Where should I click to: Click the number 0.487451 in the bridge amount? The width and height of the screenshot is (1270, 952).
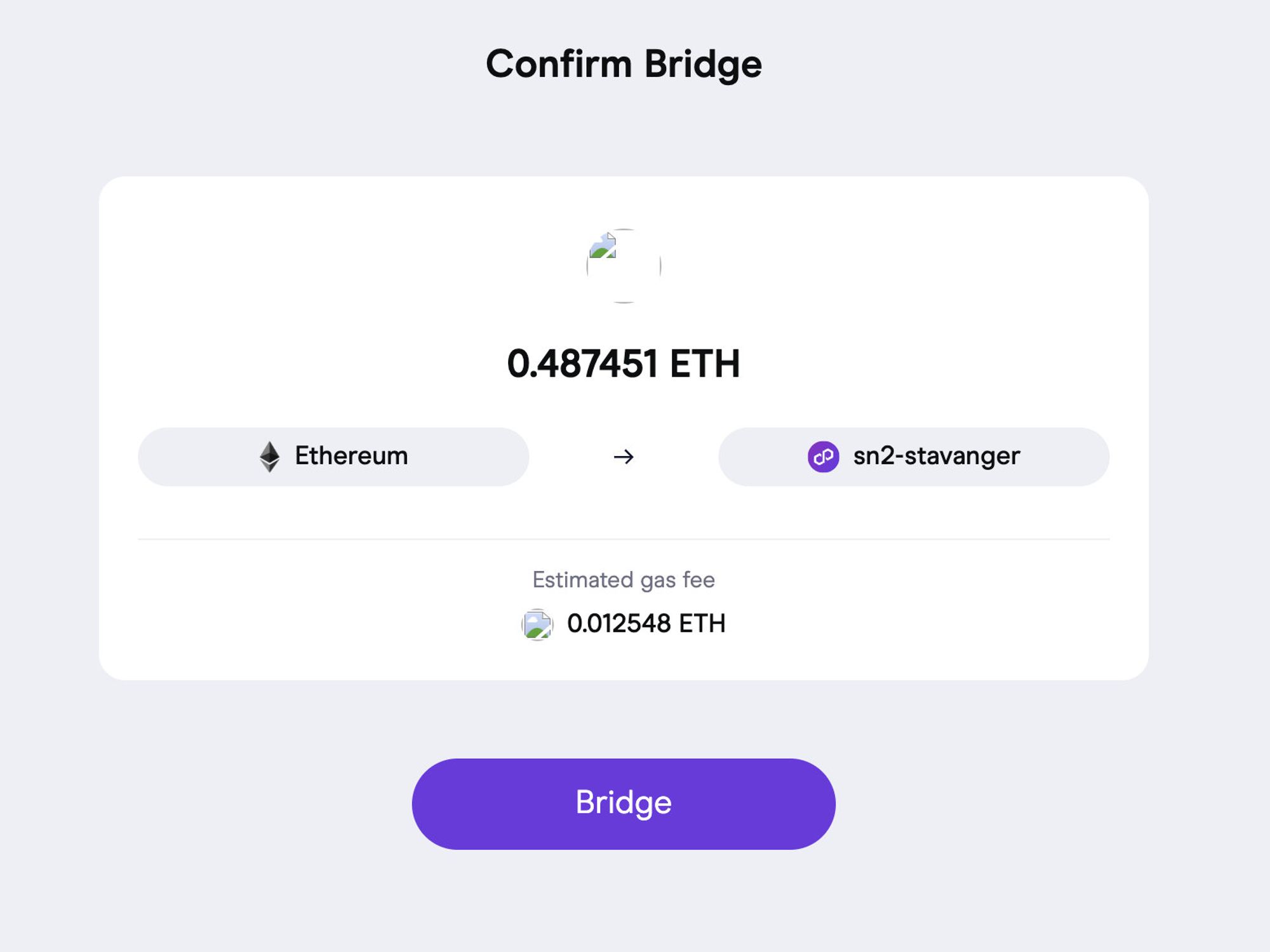point(582,364)
